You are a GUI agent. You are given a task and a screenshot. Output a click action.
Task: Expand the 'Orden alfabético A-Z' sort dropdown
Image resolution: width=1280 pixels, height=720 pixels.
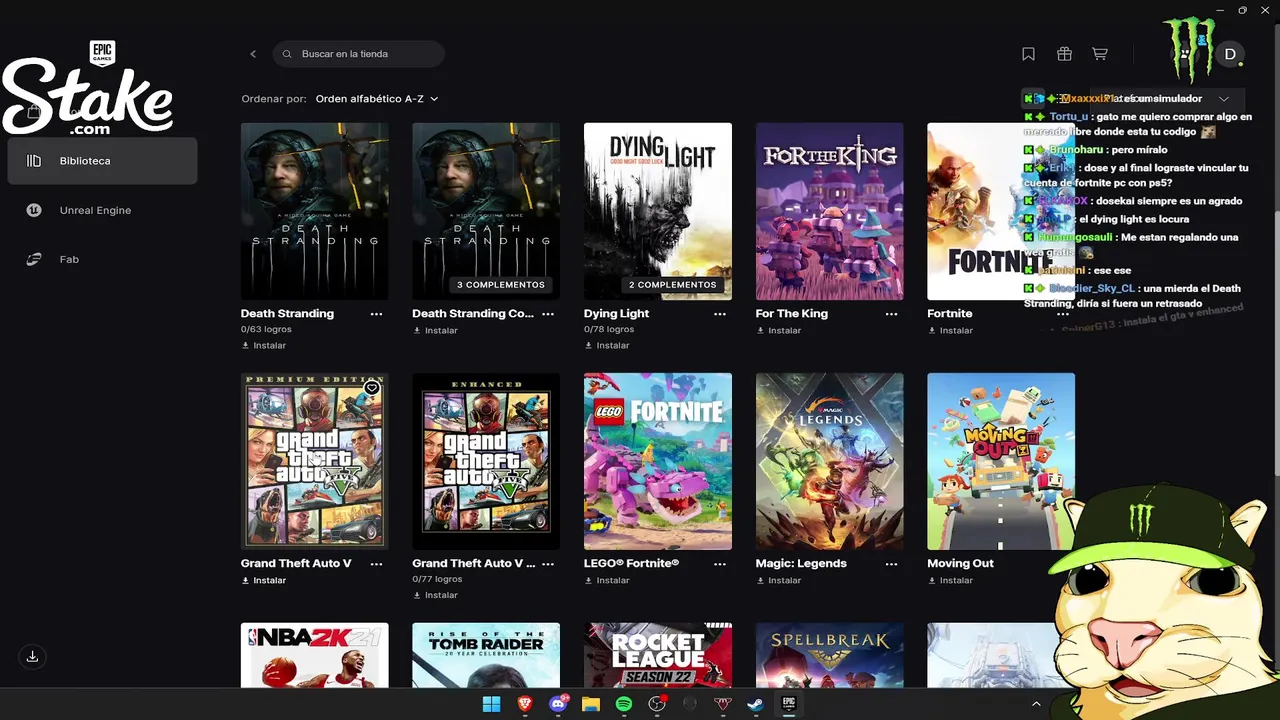(x=377, y=99)
